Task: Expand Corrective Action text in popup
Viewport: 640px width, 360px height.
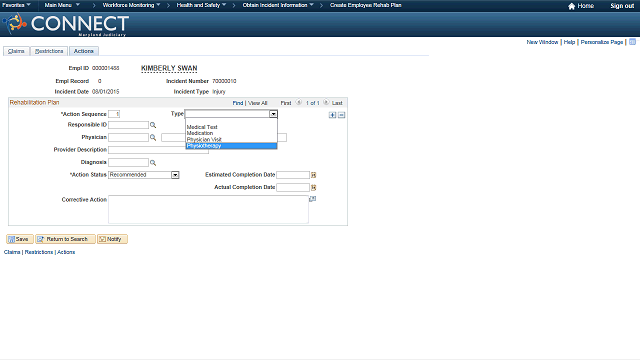Action: pyautogui.click(x=313, y=199)
